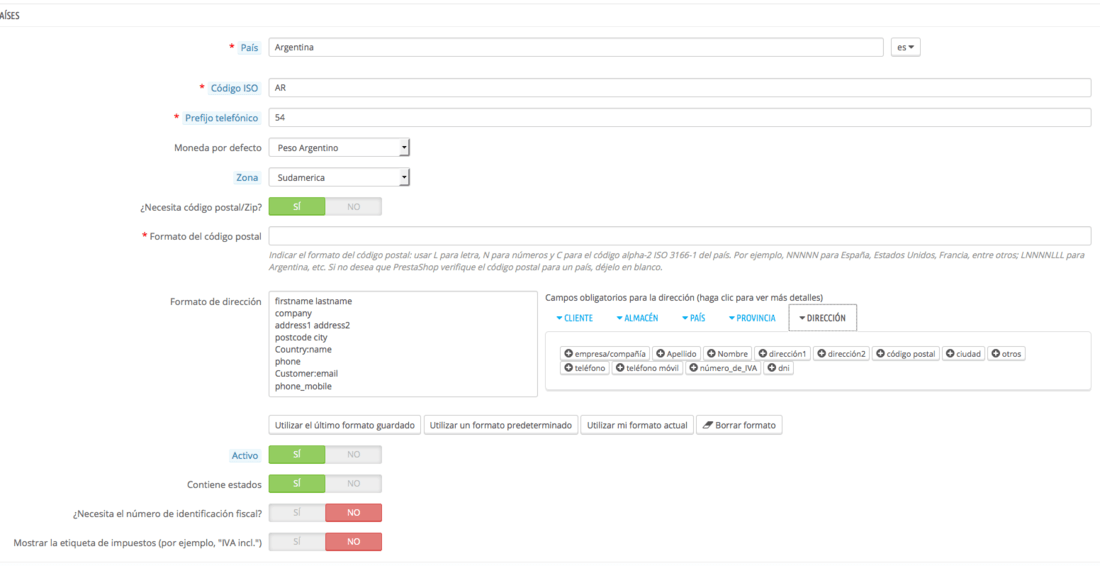Click 'Country:name' line in address format

pyautogui.click(x=303, y=349)
